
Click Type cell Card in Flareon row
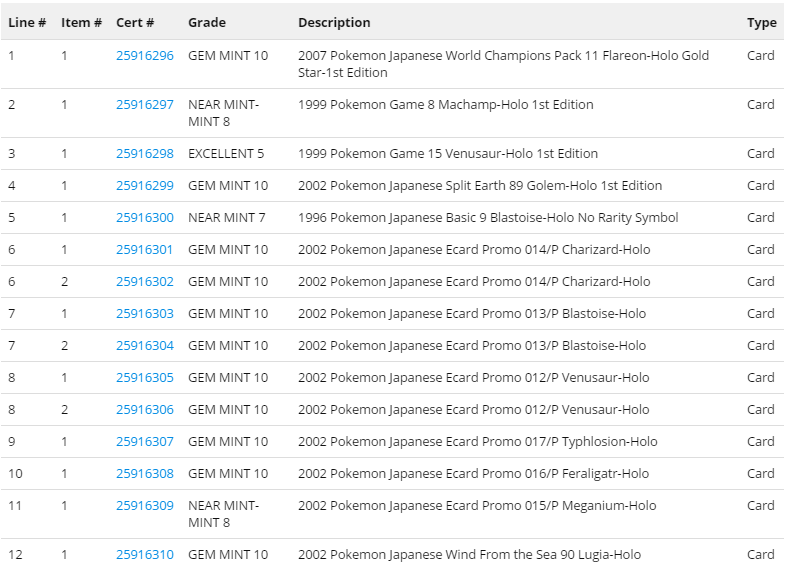coord(761,56)
